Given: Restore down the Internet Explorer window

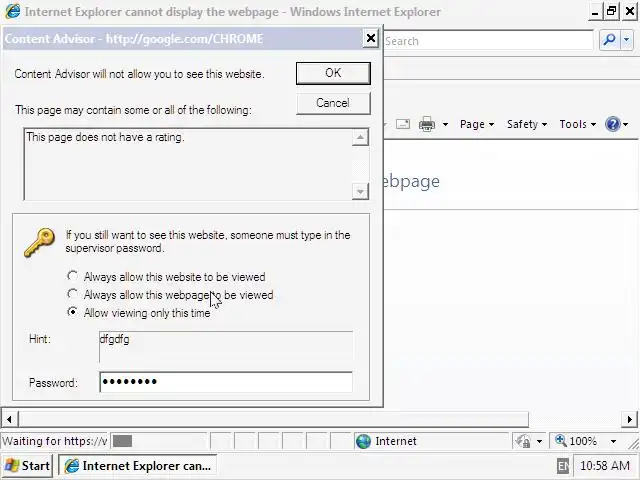Looking at the screenshot, I should 611,11.
